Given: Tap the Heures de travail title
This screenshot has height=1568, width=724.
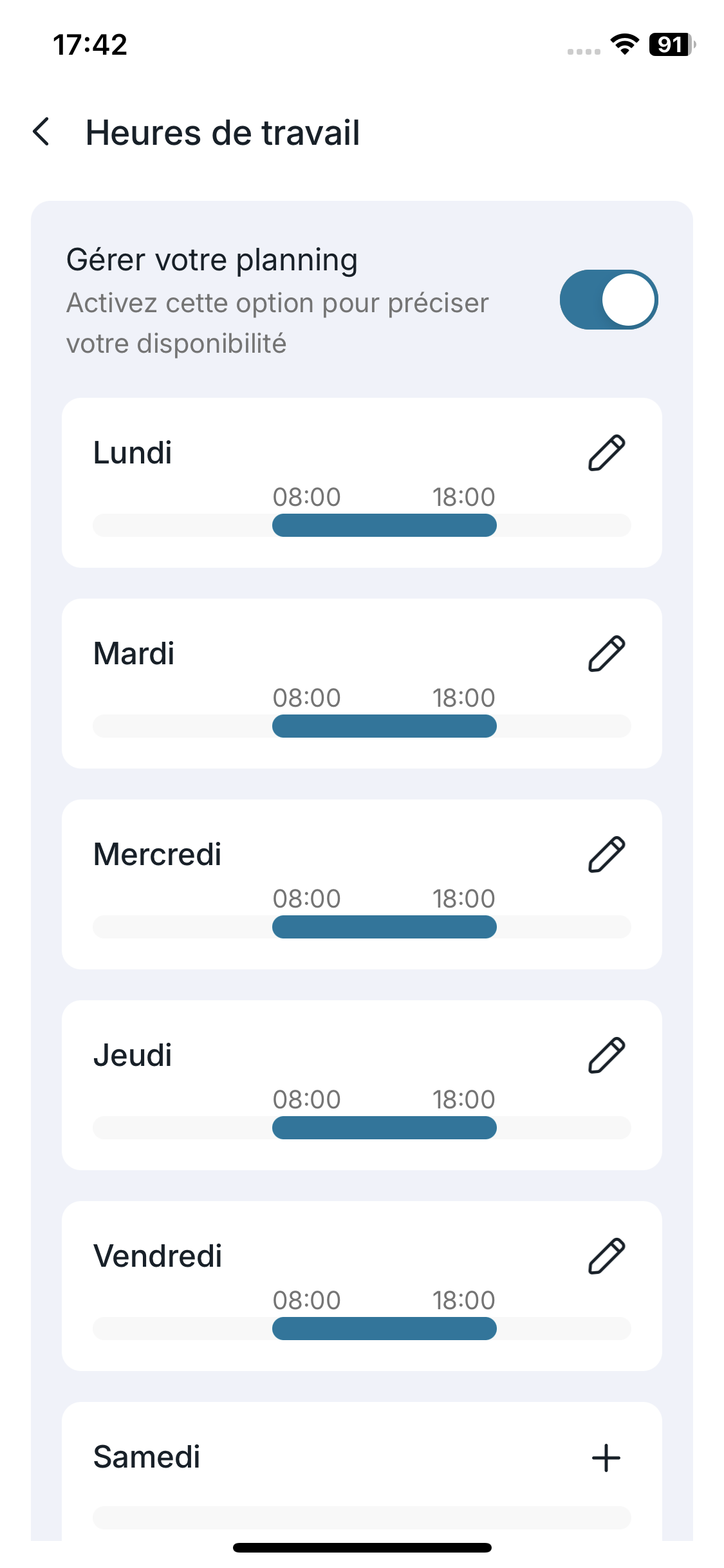Looking at the screenshot, I should pos(223,133).
